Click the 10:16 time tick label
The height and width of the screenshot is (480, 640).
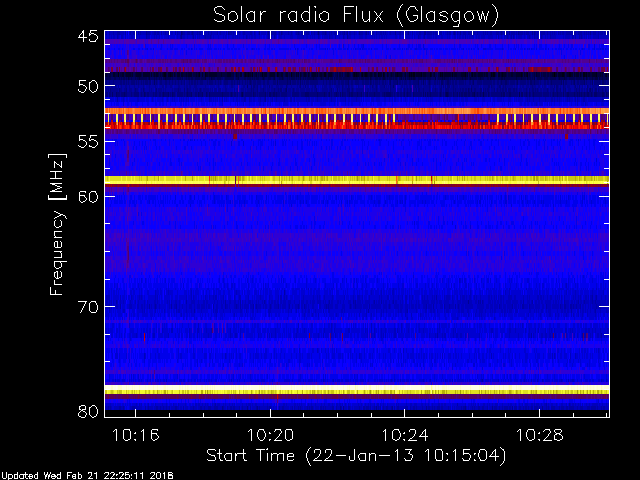tap(136, 435)
